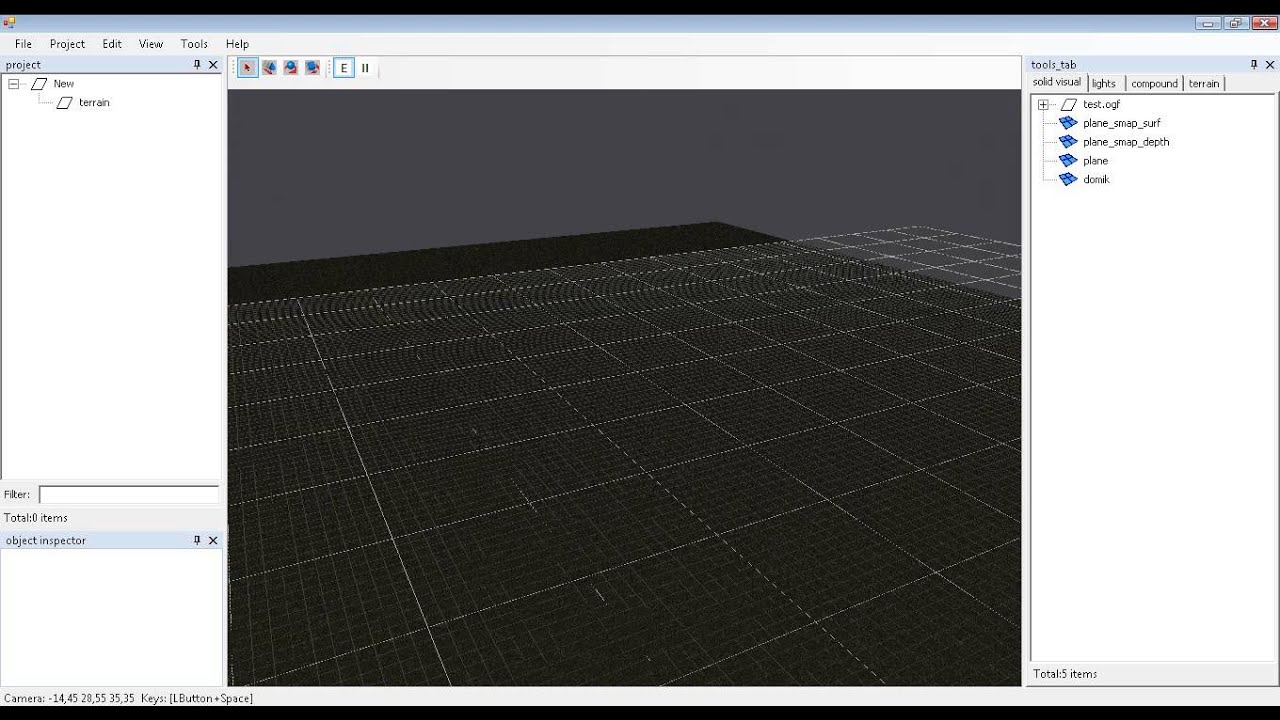Close the tools_tab panel
The width and height of the screenshot is (1280, 720).
(x=1270, y=64)
